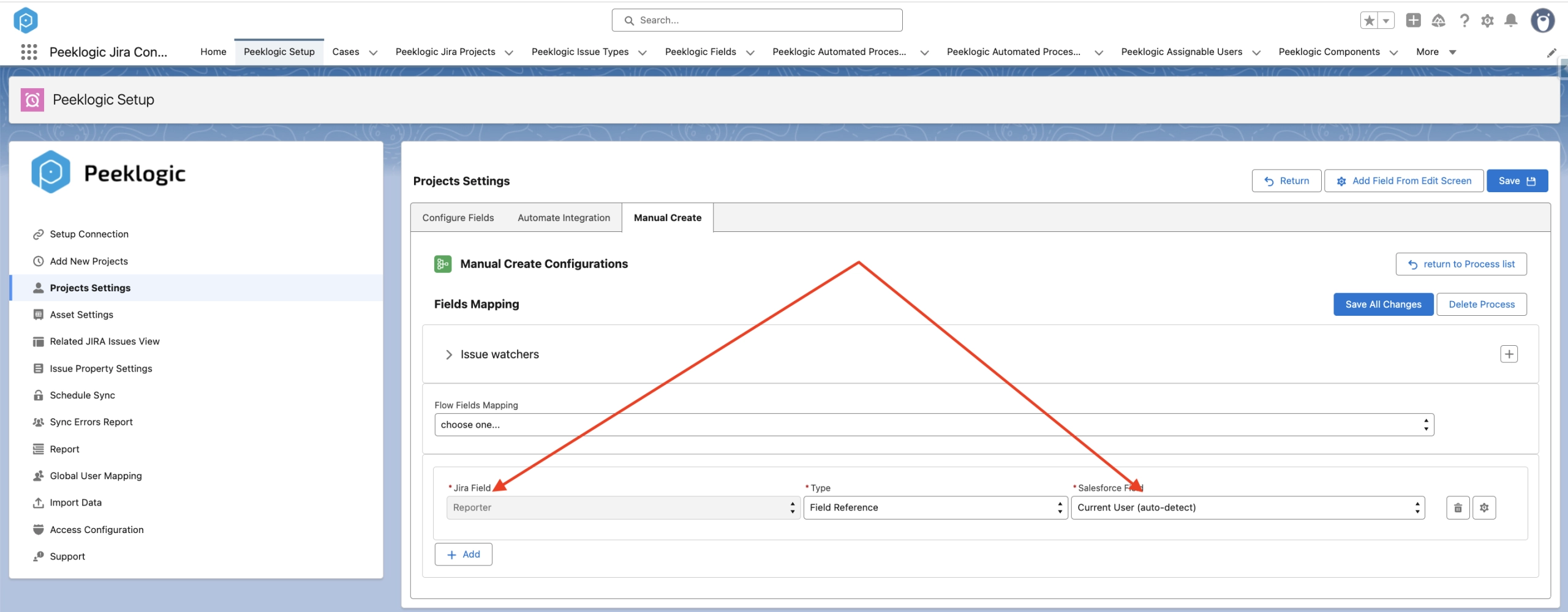
Task: Open the Type Field Reference dropdown
Action: (x=935, y=507)
